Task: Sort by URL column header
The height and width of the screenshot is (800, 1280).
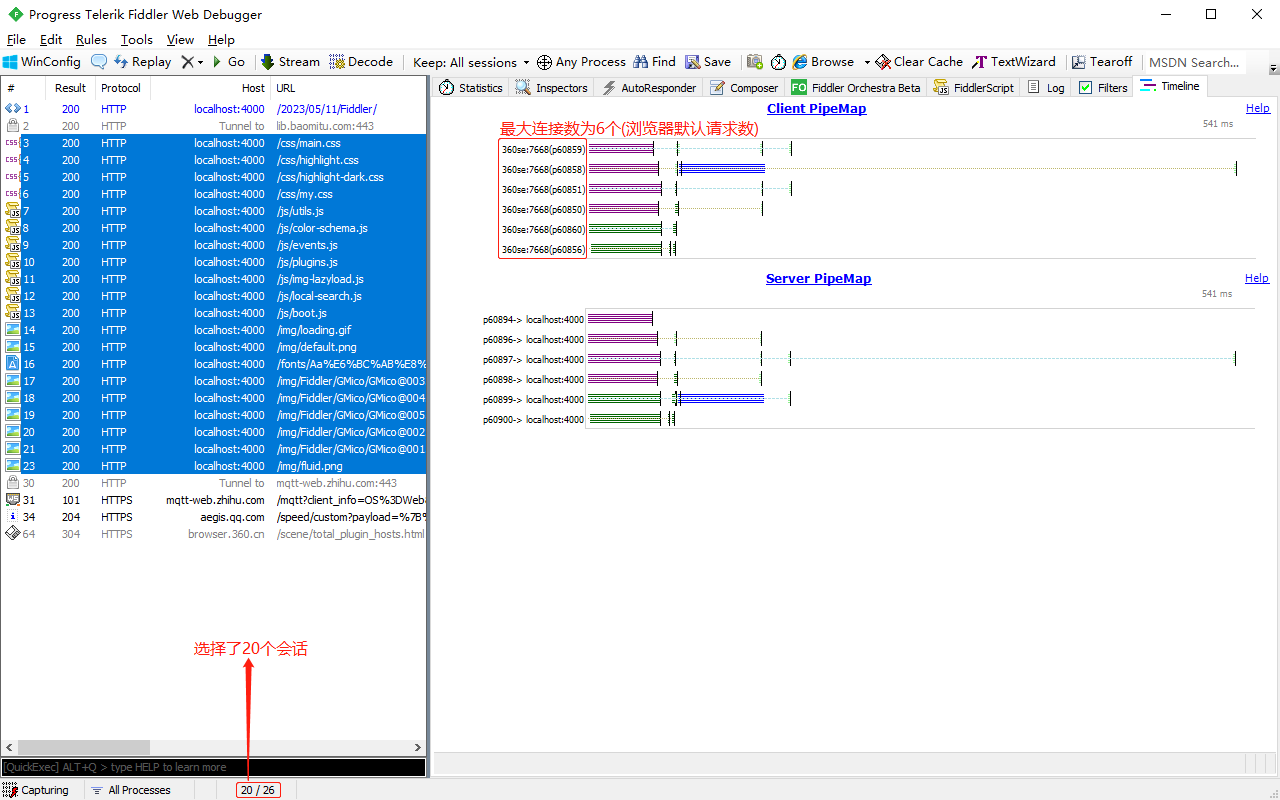Action: [348, 88]
